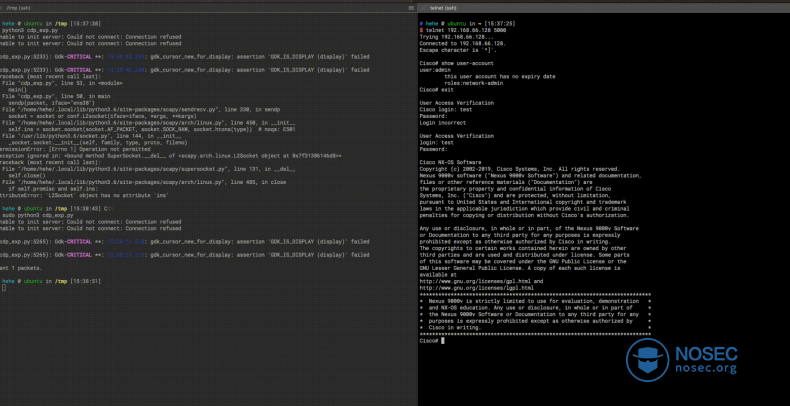Click the final 'Cisco#' prompt with cursor
Screen dimensions: 790x406
pos(432,341)
